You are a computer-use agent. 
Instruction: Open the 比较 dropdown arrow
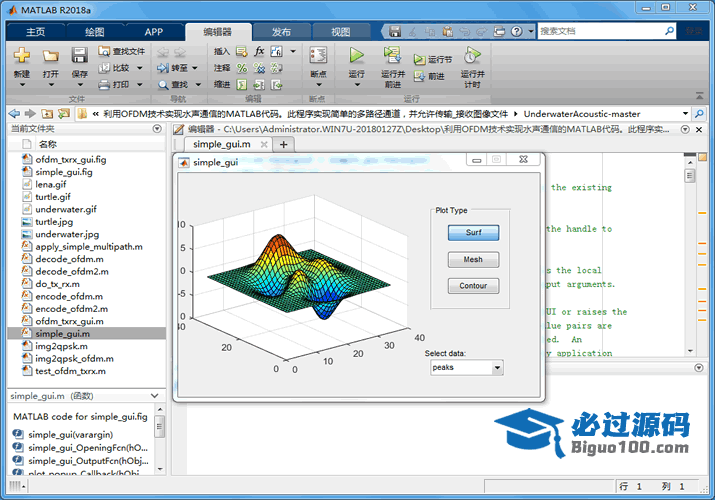(140, 68)
